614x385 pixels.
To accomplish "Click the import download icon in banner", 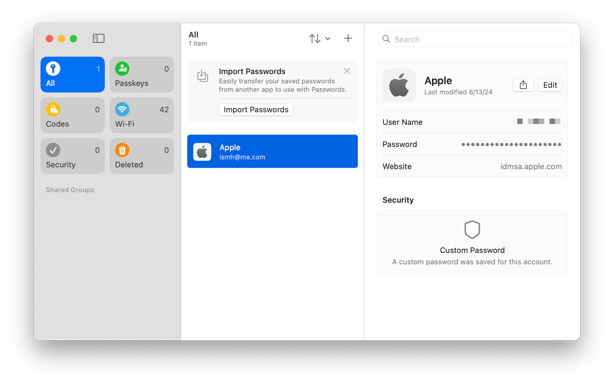I will [x=202, y=76].
